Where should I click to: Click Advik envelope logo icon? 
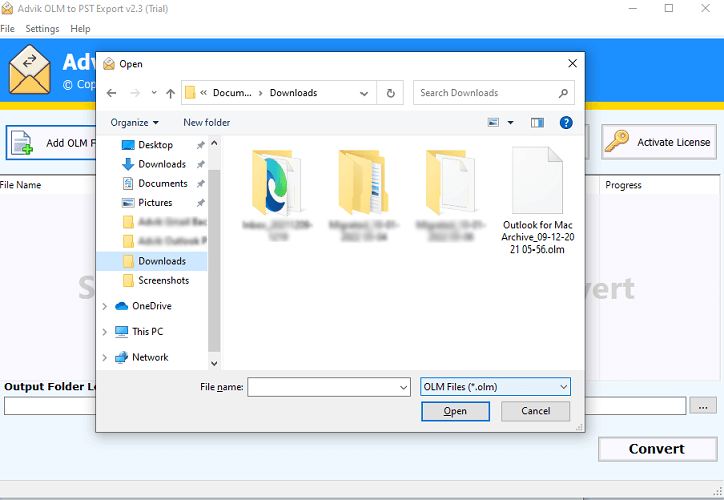coord(30,69)
